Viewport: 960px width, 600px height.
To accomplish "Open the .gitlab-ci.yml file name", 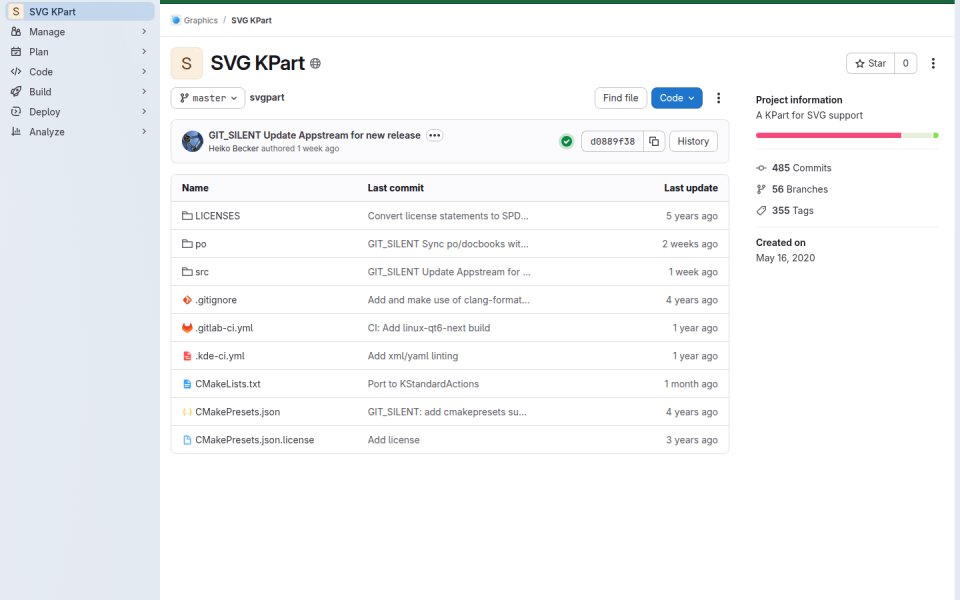I will click(x=224, y=328).
